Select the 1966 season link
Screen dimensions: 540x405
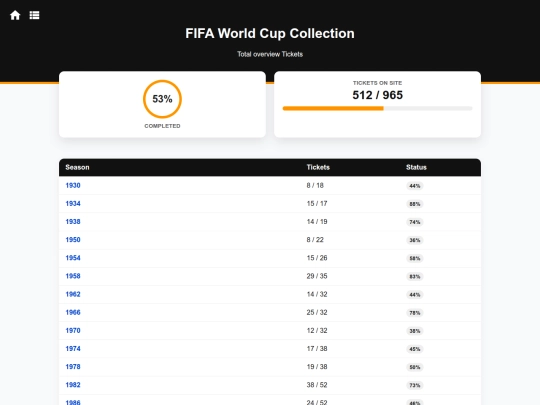pos(73,312)
